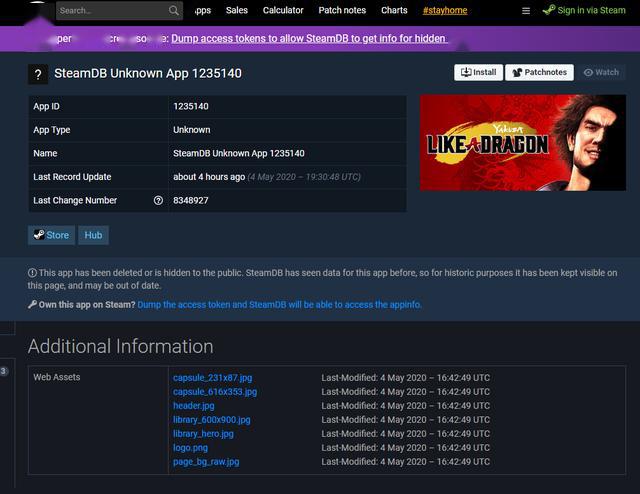Click the App Type value Unknown
The width and height of the screenshot is (640, 494).
pos(191,130)
